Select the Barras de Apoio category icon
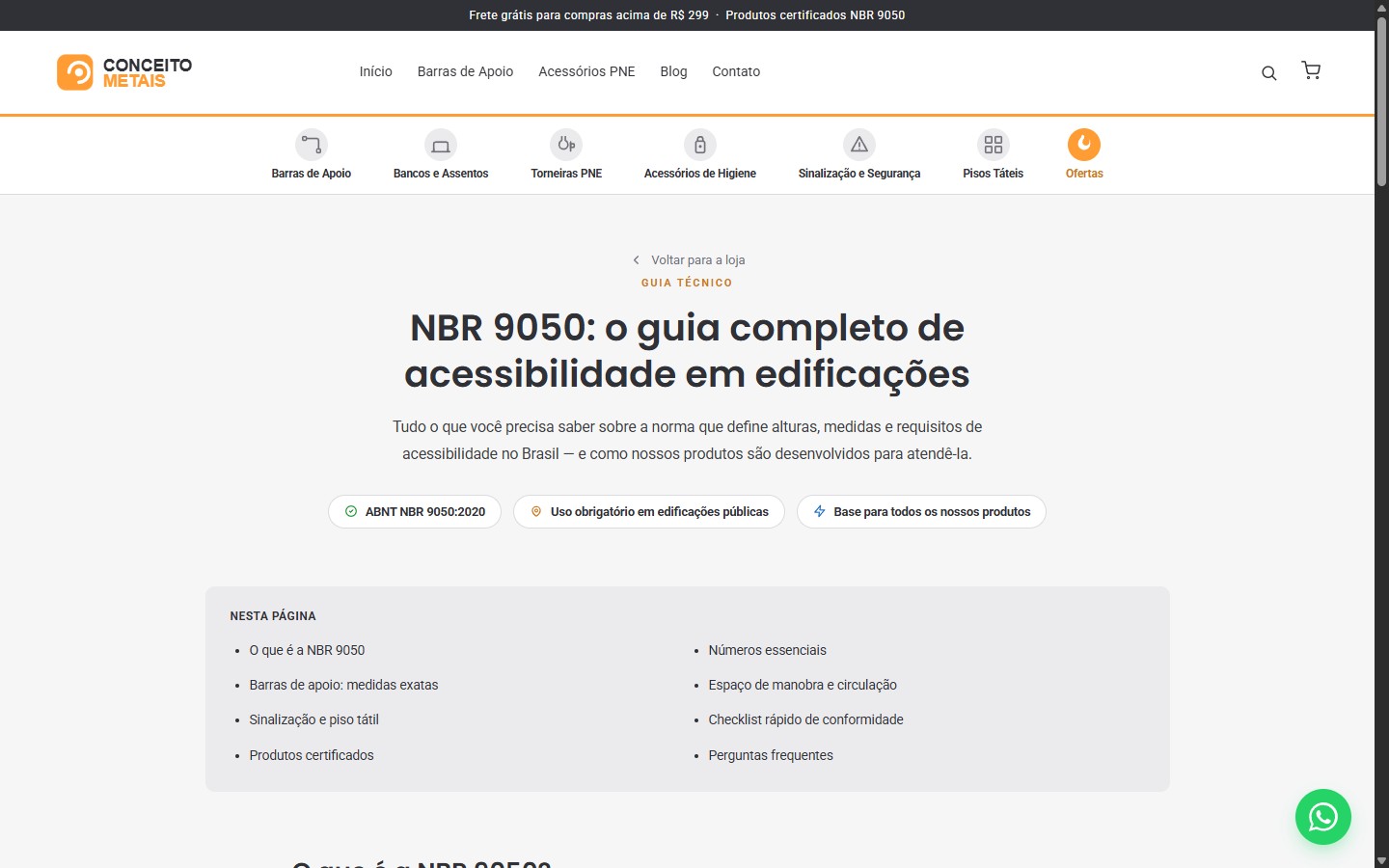Screen dimensions: 1389x868 311,145
